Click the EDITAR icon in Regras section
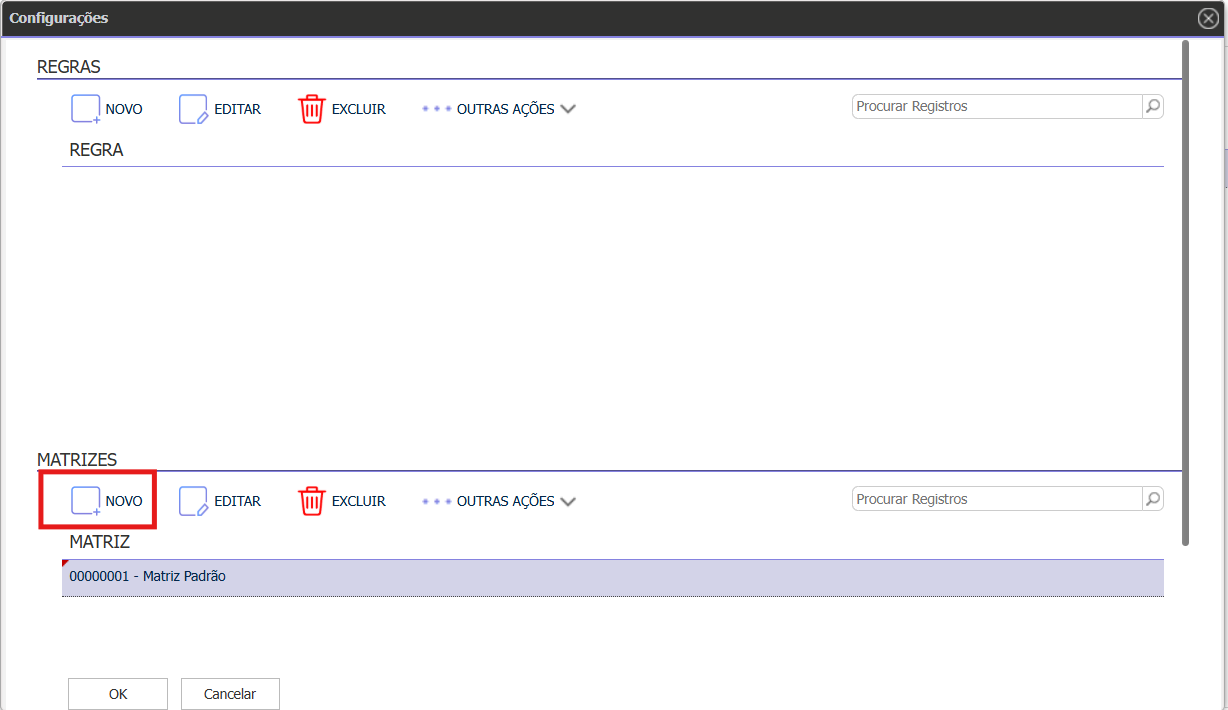 coord(193,109)
